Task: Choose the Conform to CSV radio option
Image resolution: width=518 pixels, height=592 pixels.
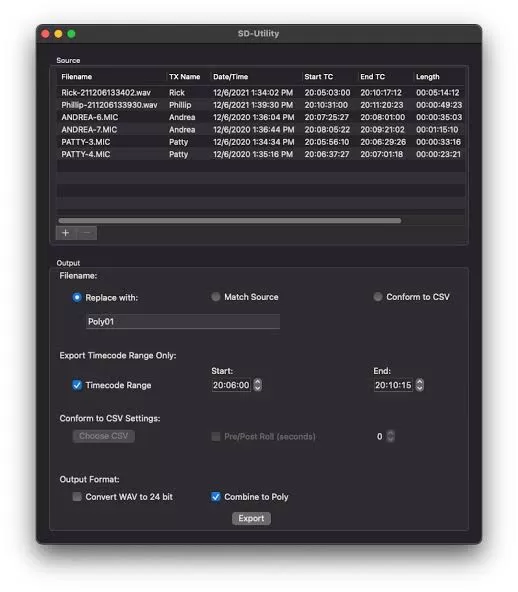Action: [378, 297]
